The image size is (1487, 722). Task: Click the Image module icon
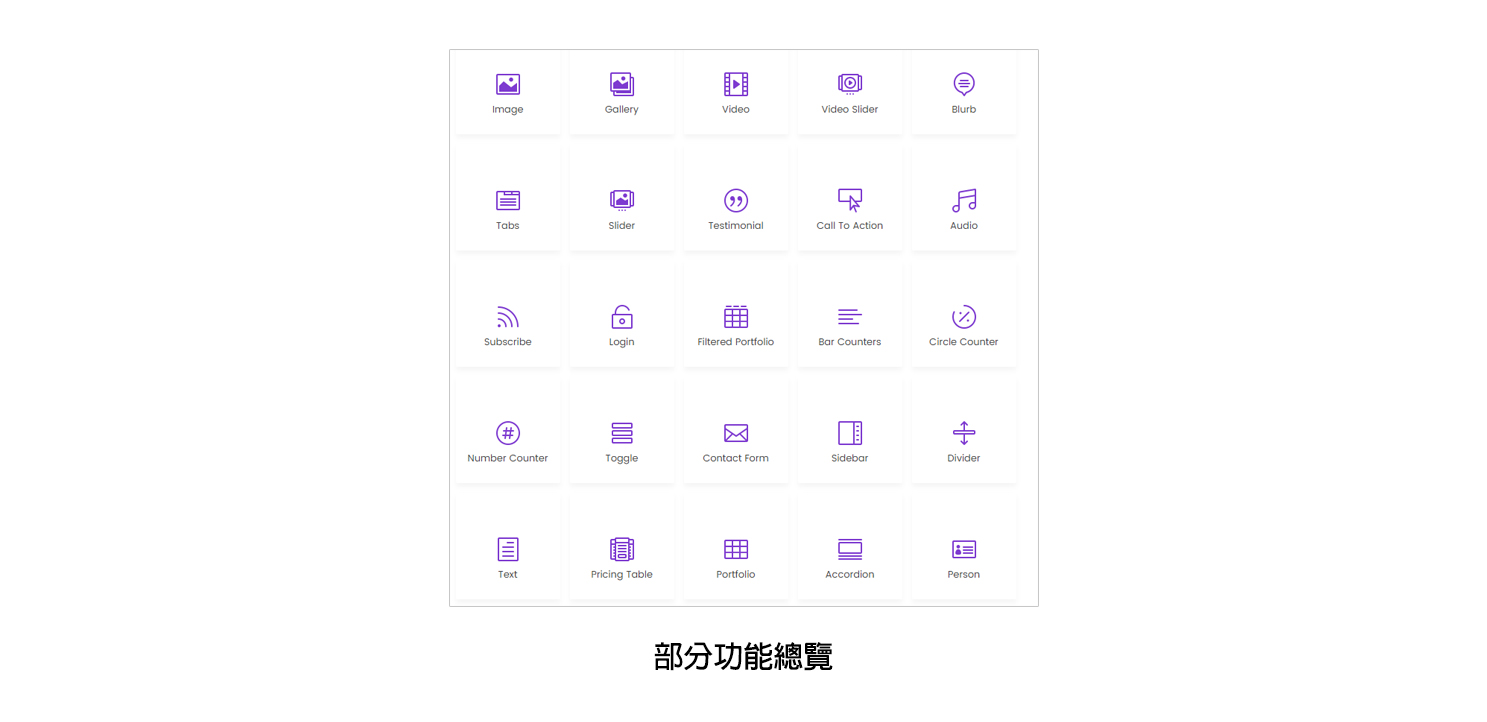click(508, 85)
